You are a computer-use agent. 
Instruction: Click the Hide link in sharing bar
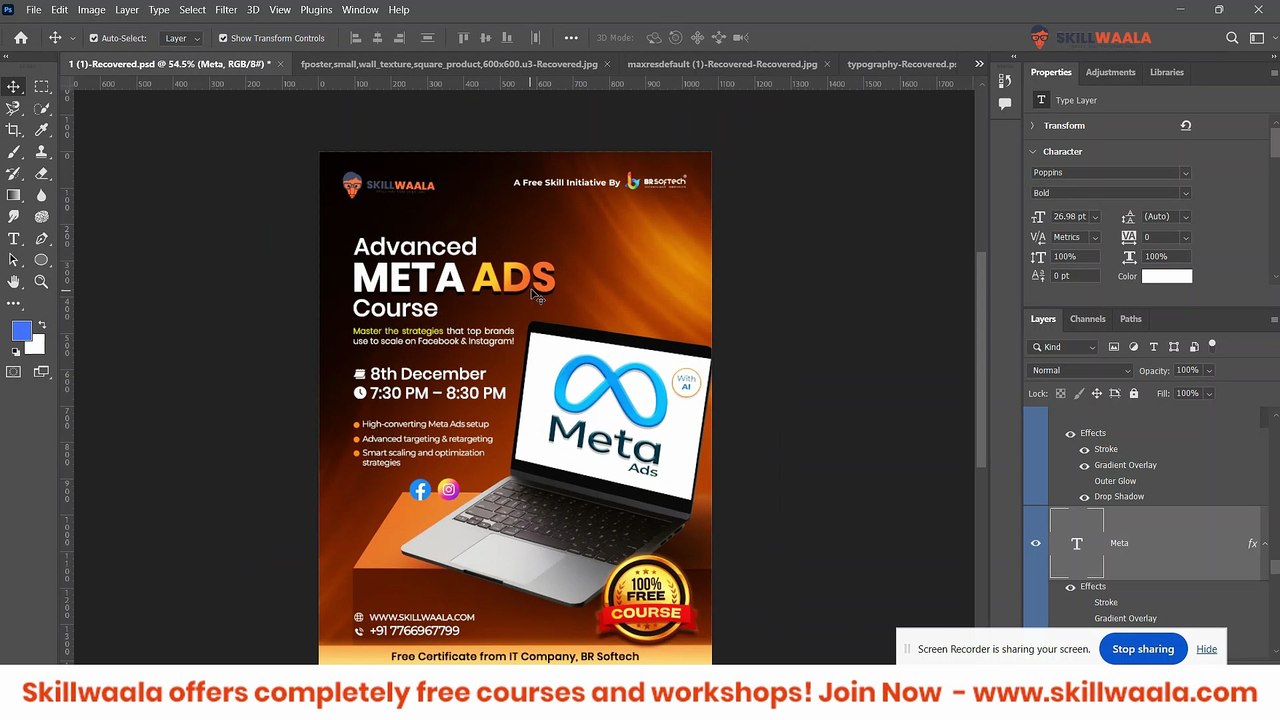pos(1206,649)
